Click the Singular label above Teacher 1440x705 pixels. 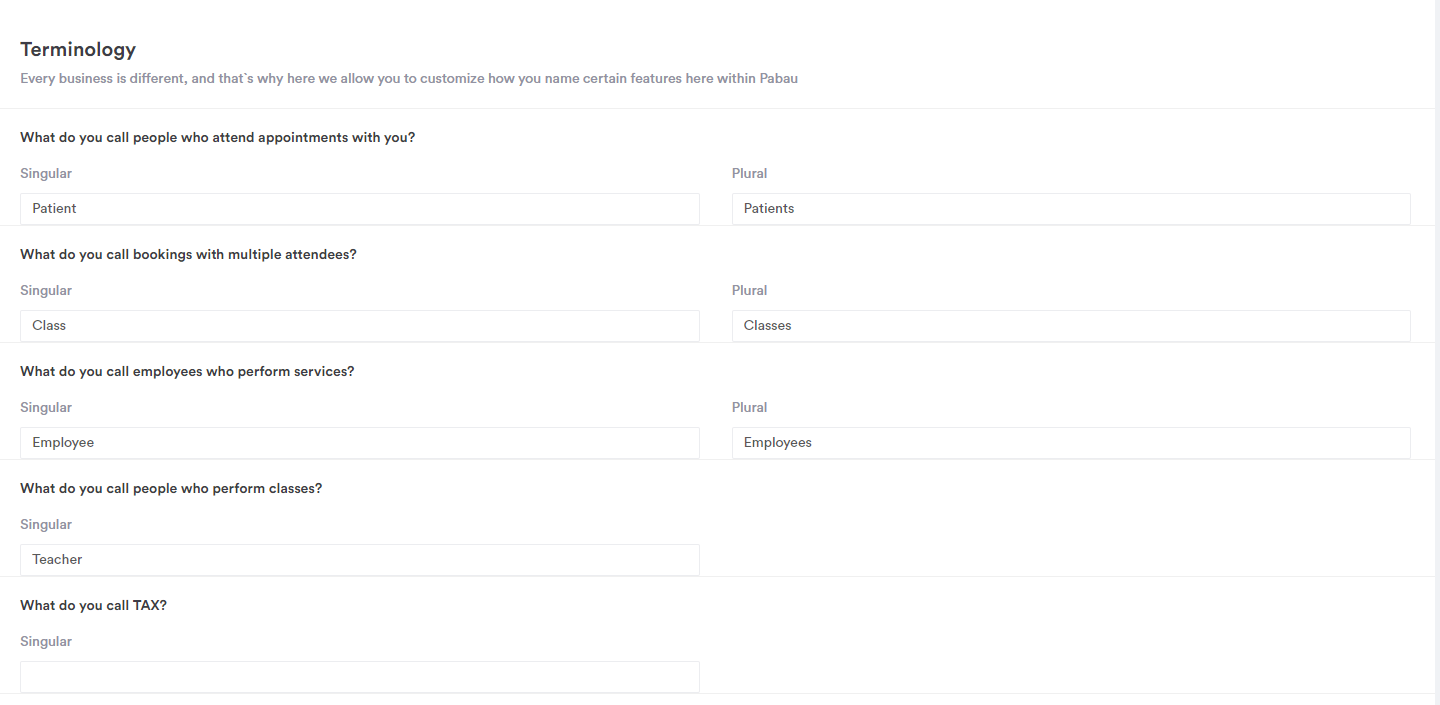point(46,524)
